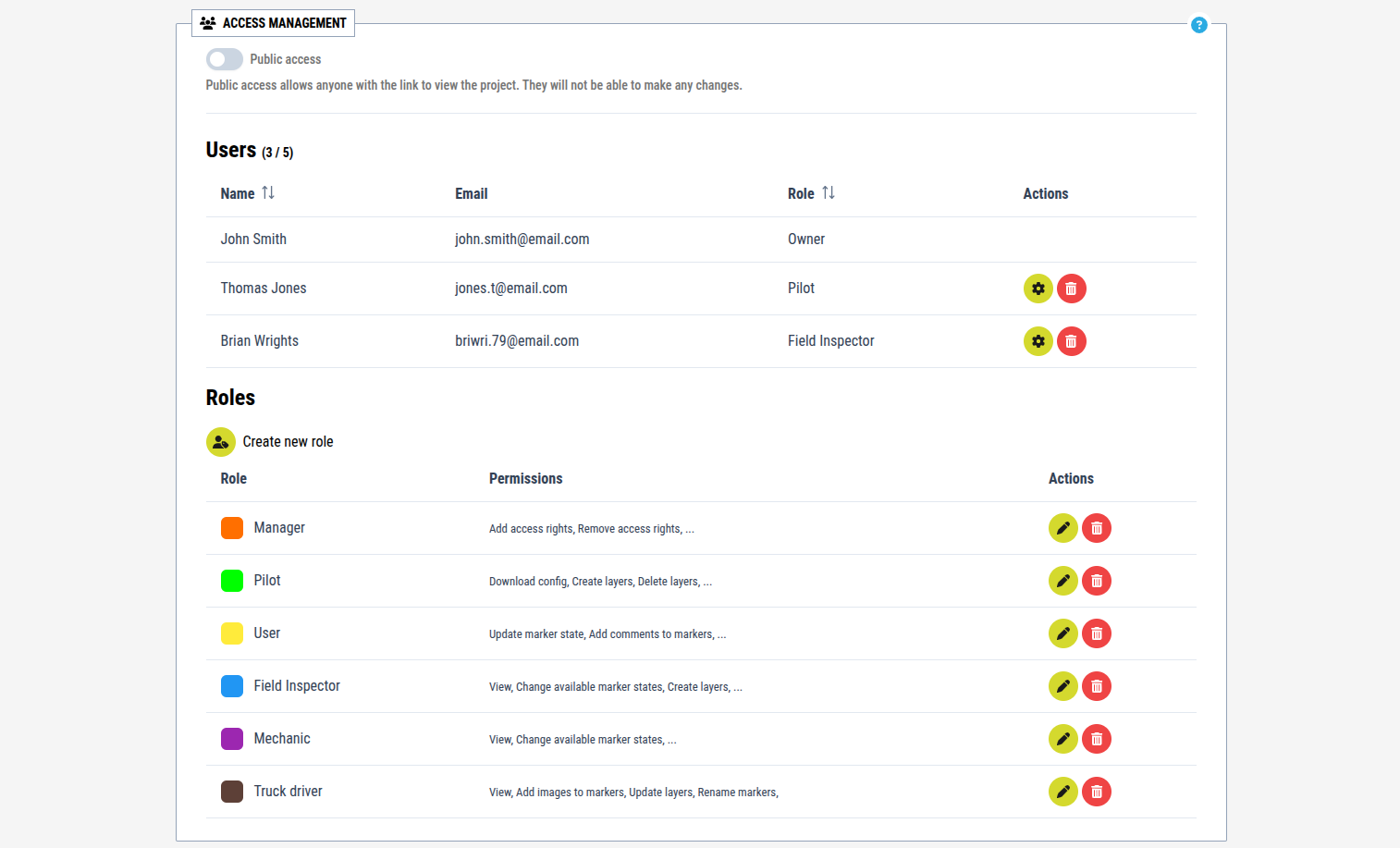Click the Truck driver role name
Viewport: 1400px width, 848px height.
(x=289, y=792)
